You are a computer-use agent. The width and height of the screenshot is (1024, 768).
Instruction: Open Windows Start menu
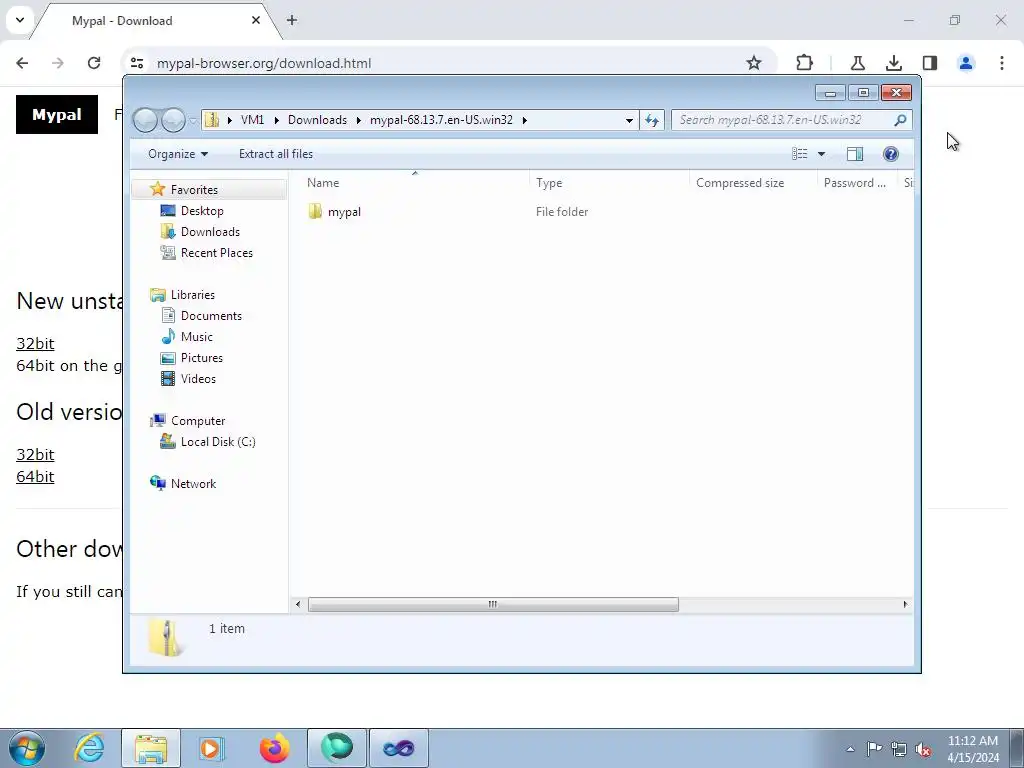click(x=27, y=748)
